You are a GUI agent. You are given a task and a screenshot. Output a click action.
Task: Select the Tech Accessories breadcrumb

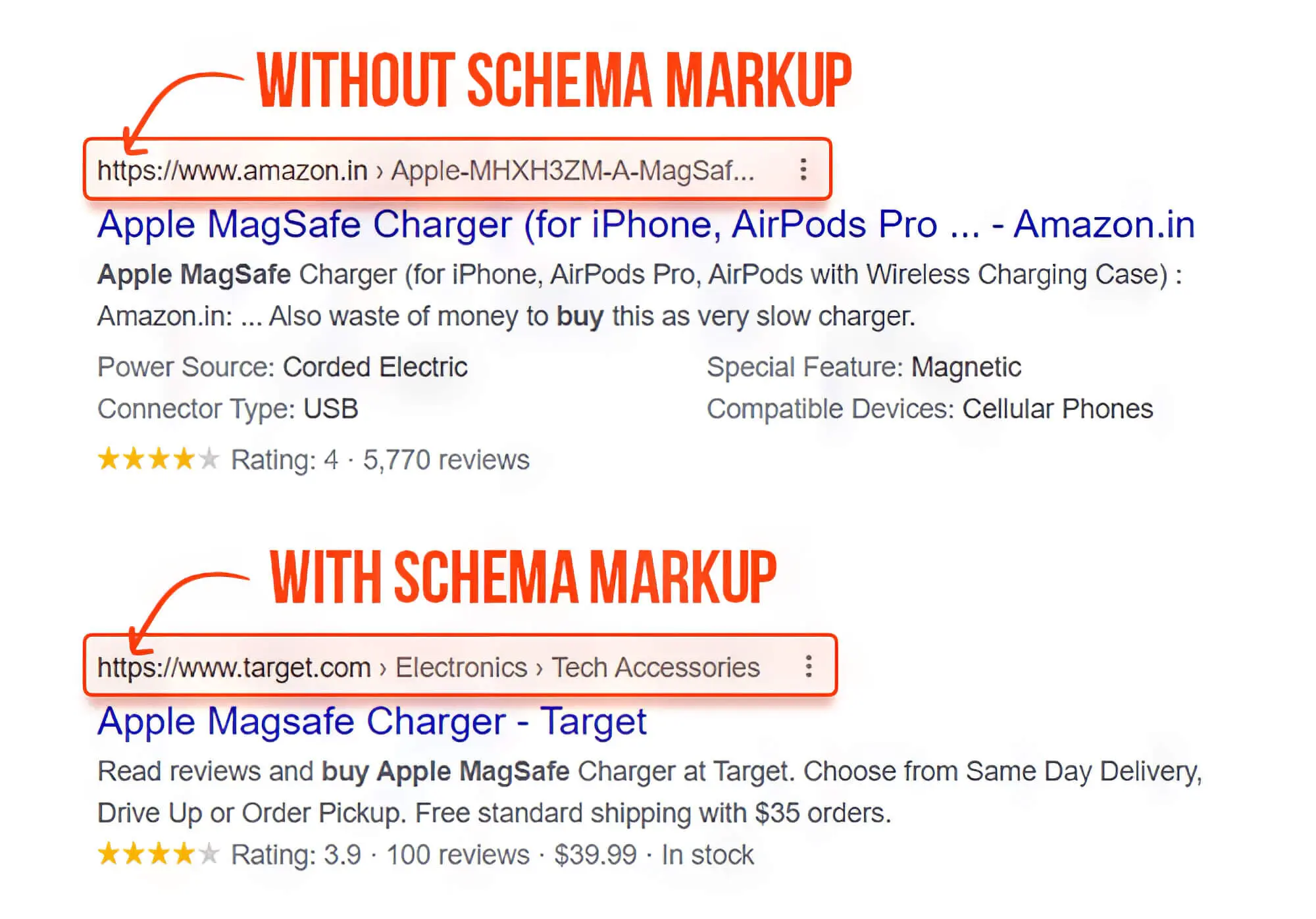click(655, 667)
